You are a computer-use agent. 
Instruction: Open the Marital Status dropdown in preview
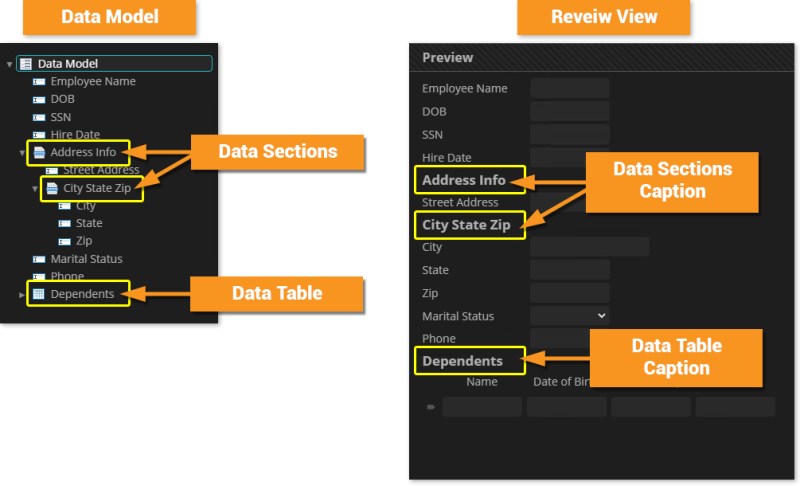[569, 316]
